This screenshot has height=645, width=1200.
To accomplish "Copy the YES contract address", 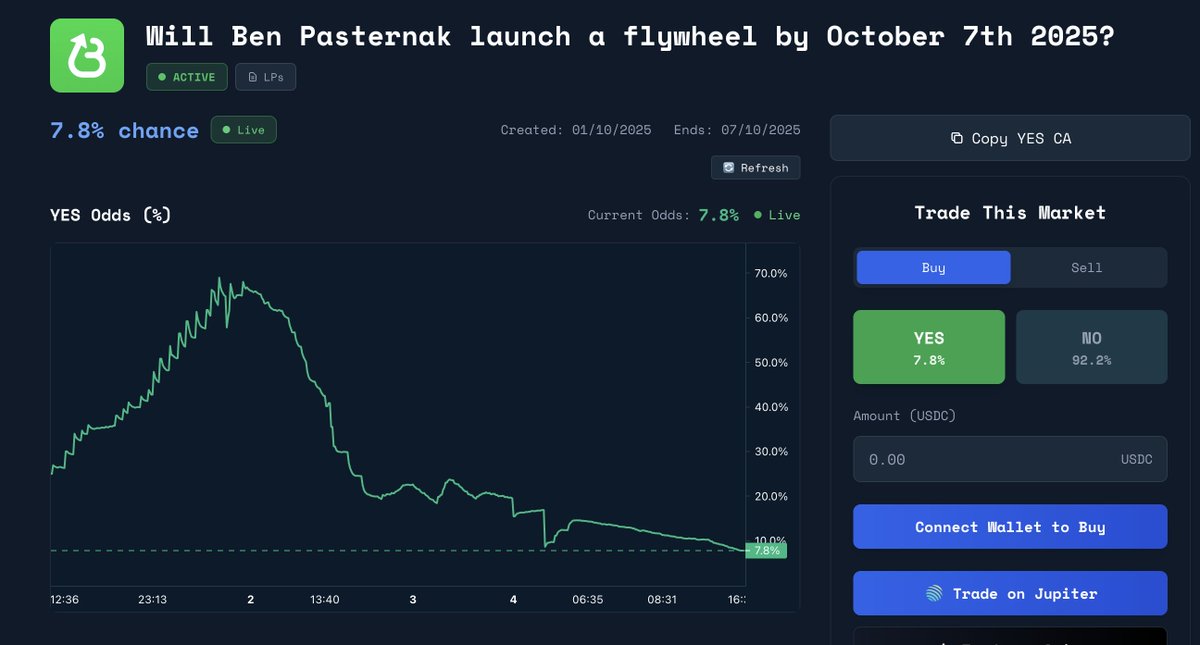I will [x=1011, y=139].
